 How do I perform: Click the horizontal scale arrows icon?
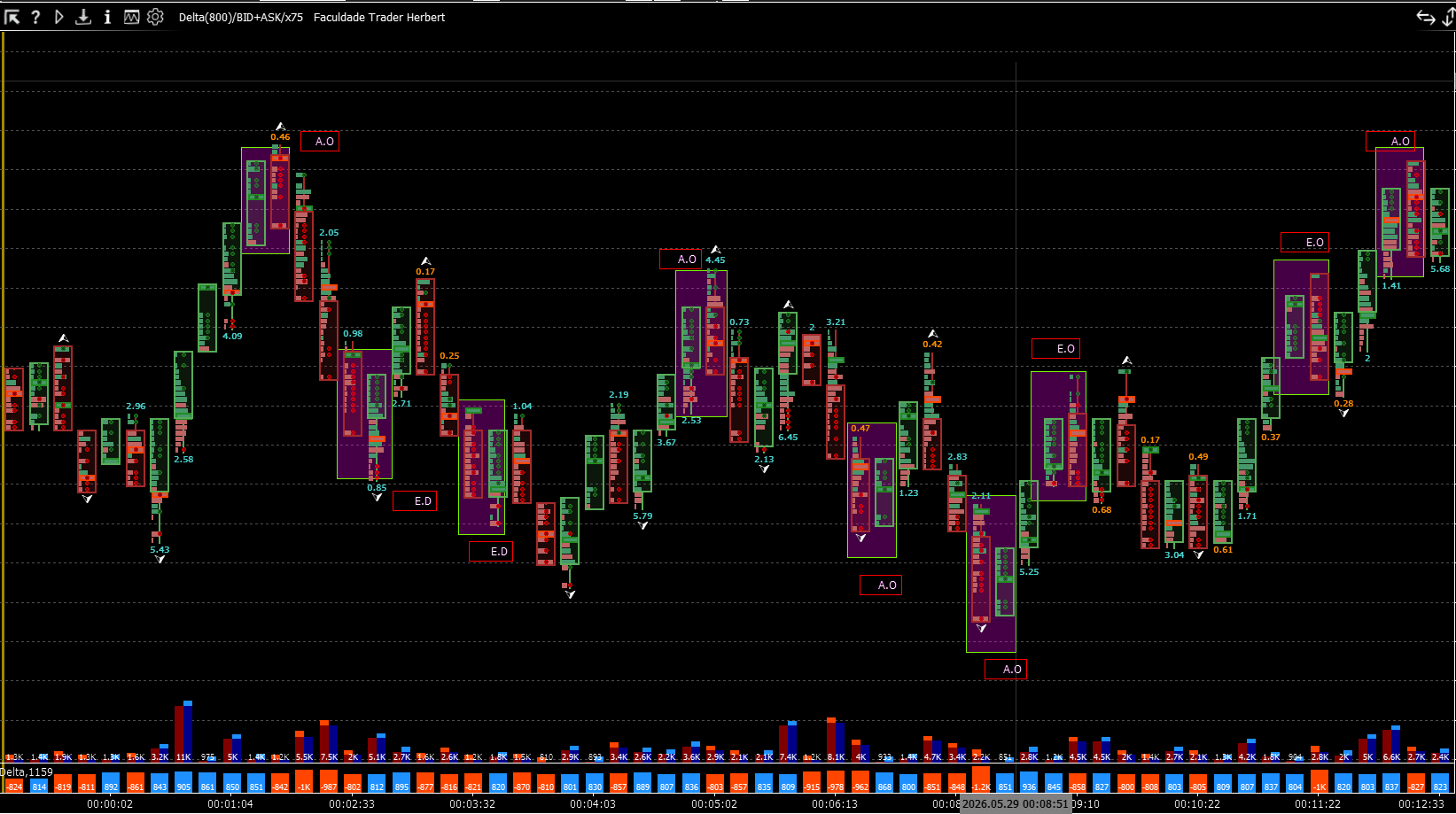[1426, 18]
